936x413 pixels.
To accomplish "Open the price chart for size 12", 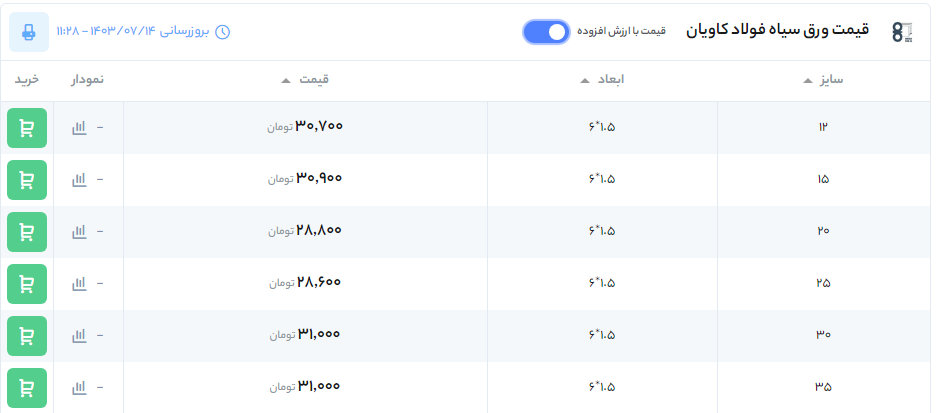I will (79, 128).
